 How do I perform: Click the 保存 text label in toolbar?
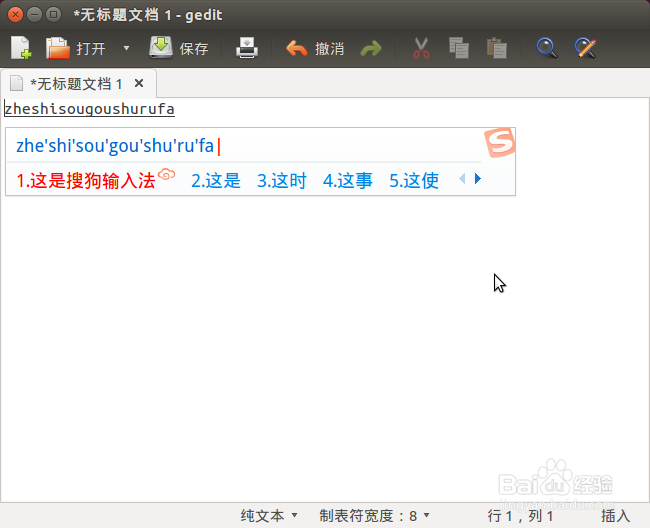(194, 49)
